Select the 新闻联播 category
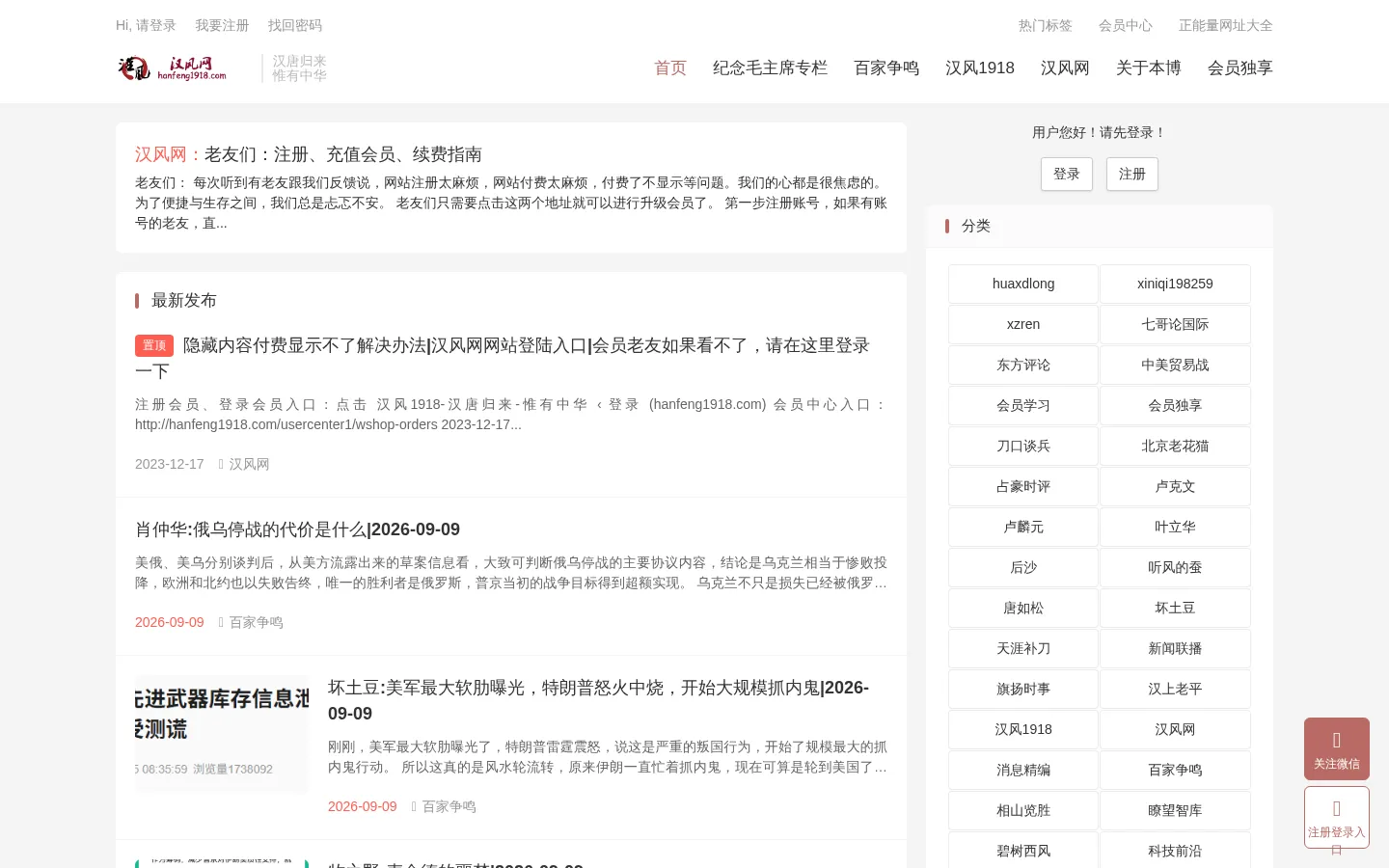1389x868 pixels. (1175, 648)
